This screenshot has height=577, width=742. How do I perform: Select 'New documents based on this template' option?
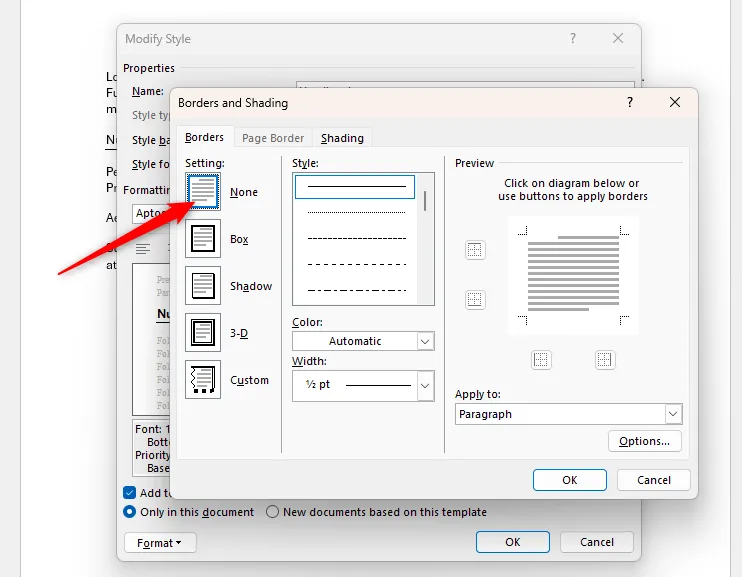click(x=273, y=512)
